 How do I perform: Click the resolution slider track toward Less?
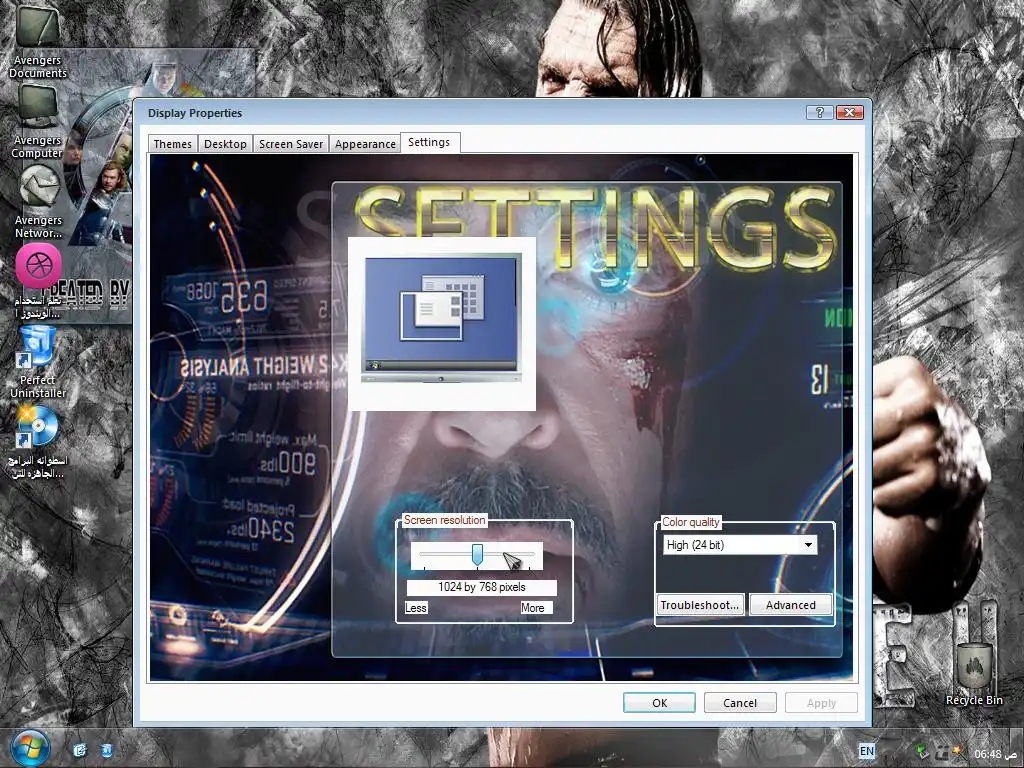pos(445,554)
